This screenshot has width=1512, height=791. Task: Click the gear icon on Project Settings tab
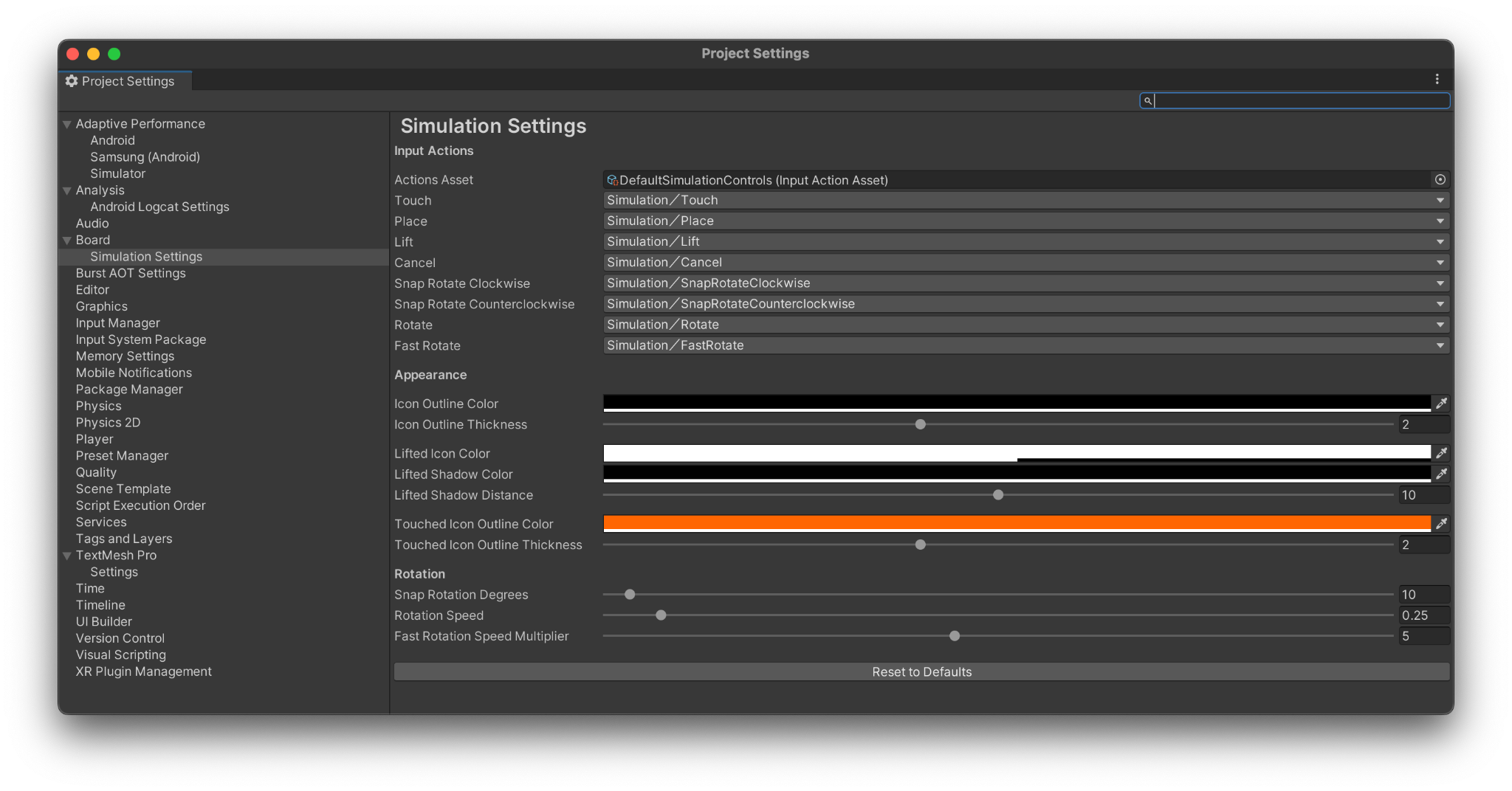click(71, 81)
